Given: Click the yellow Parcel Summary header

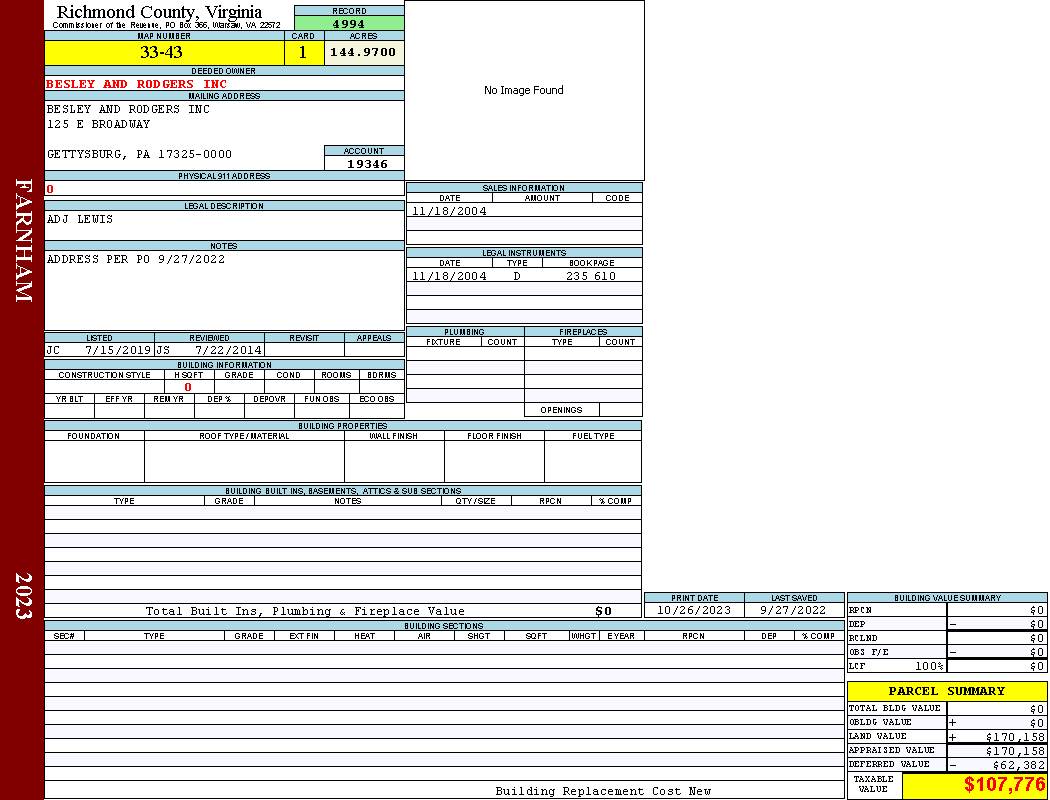Looking at the screenshot, I should click(946, 691).
